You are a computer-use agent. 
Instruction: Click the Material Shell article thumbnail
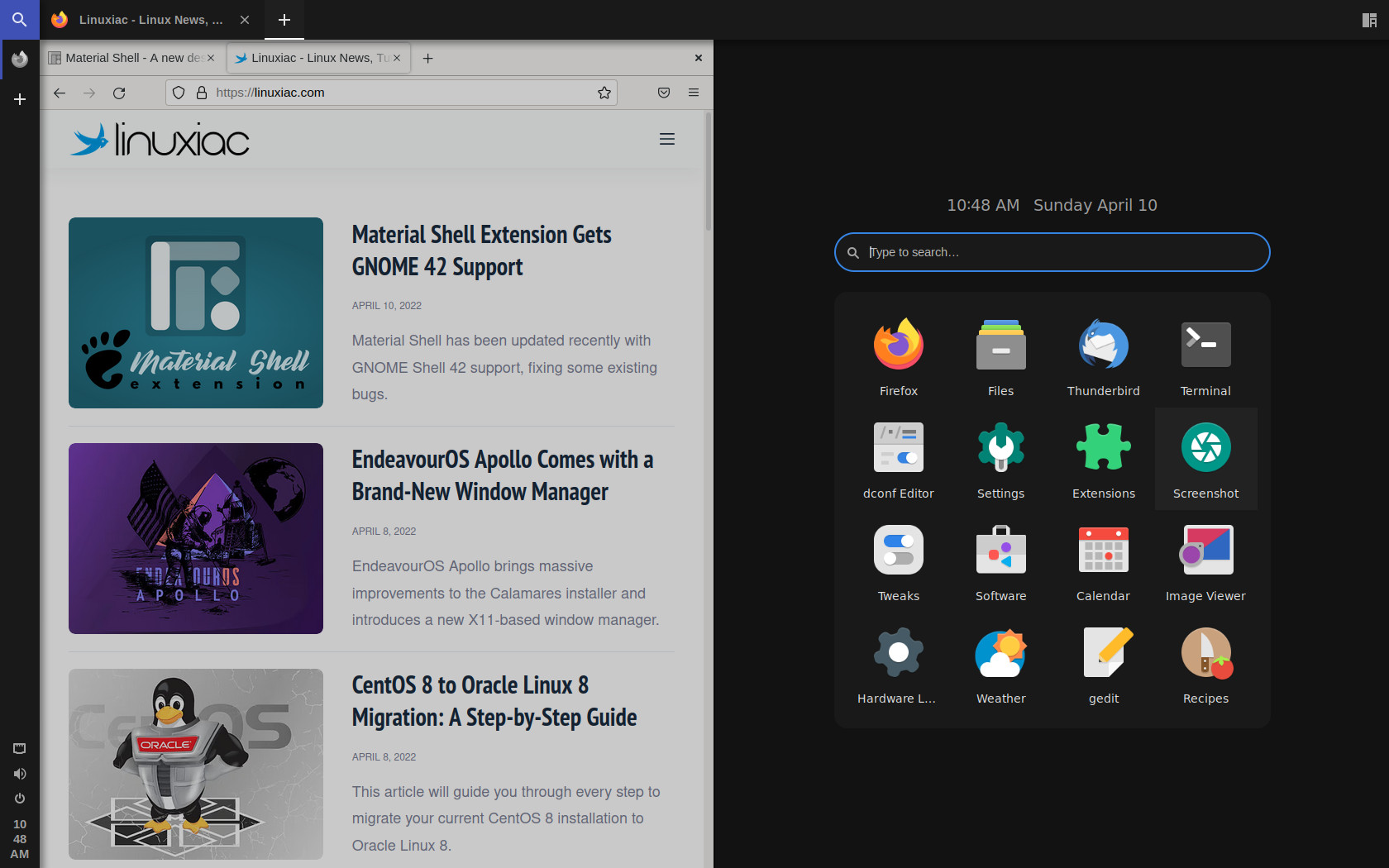click(196, 312)
